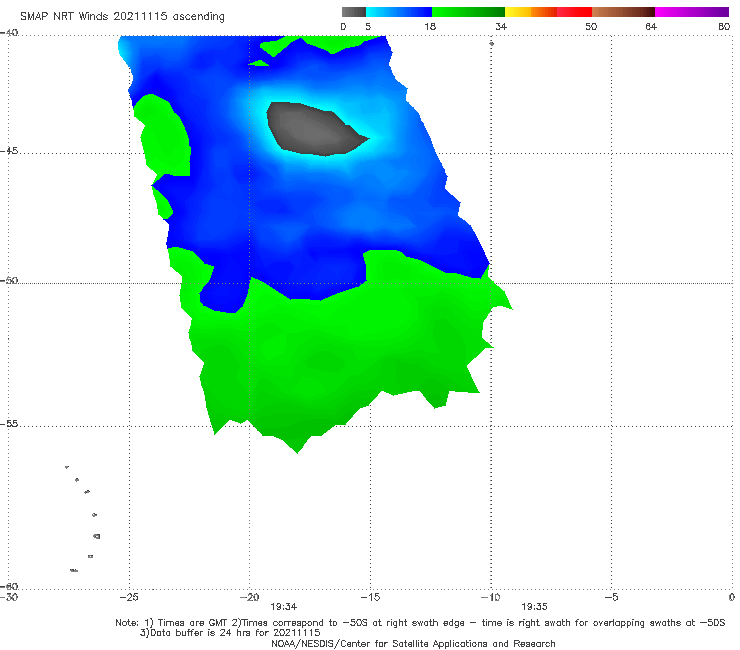Click the gray segment of the color bar

pyautogui.click(x=354, y=12)
